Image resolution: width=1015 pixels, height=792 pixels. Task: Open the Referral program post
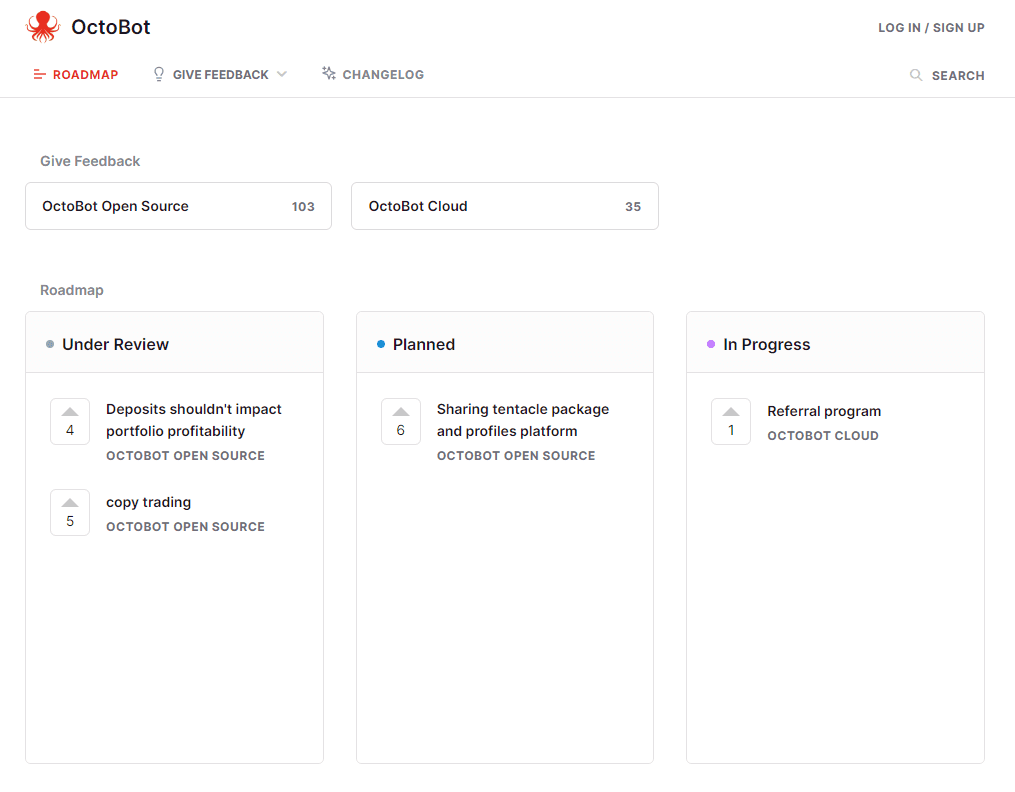pyautogui.click(x=824, y=411)
